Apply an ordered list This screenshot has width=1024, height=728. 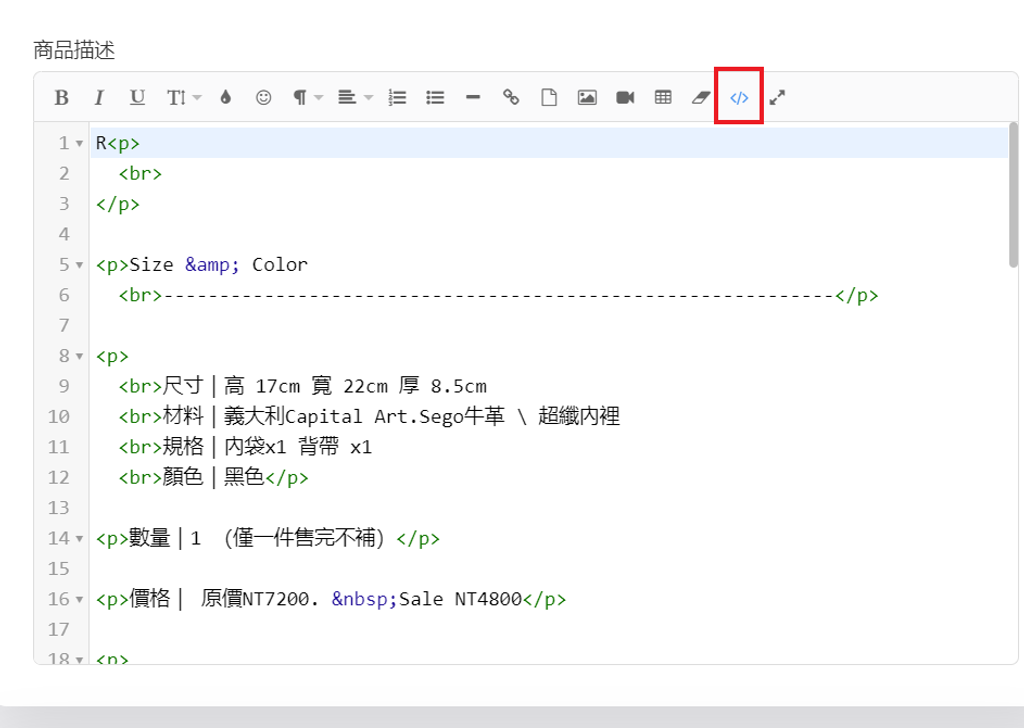point(397,97)
